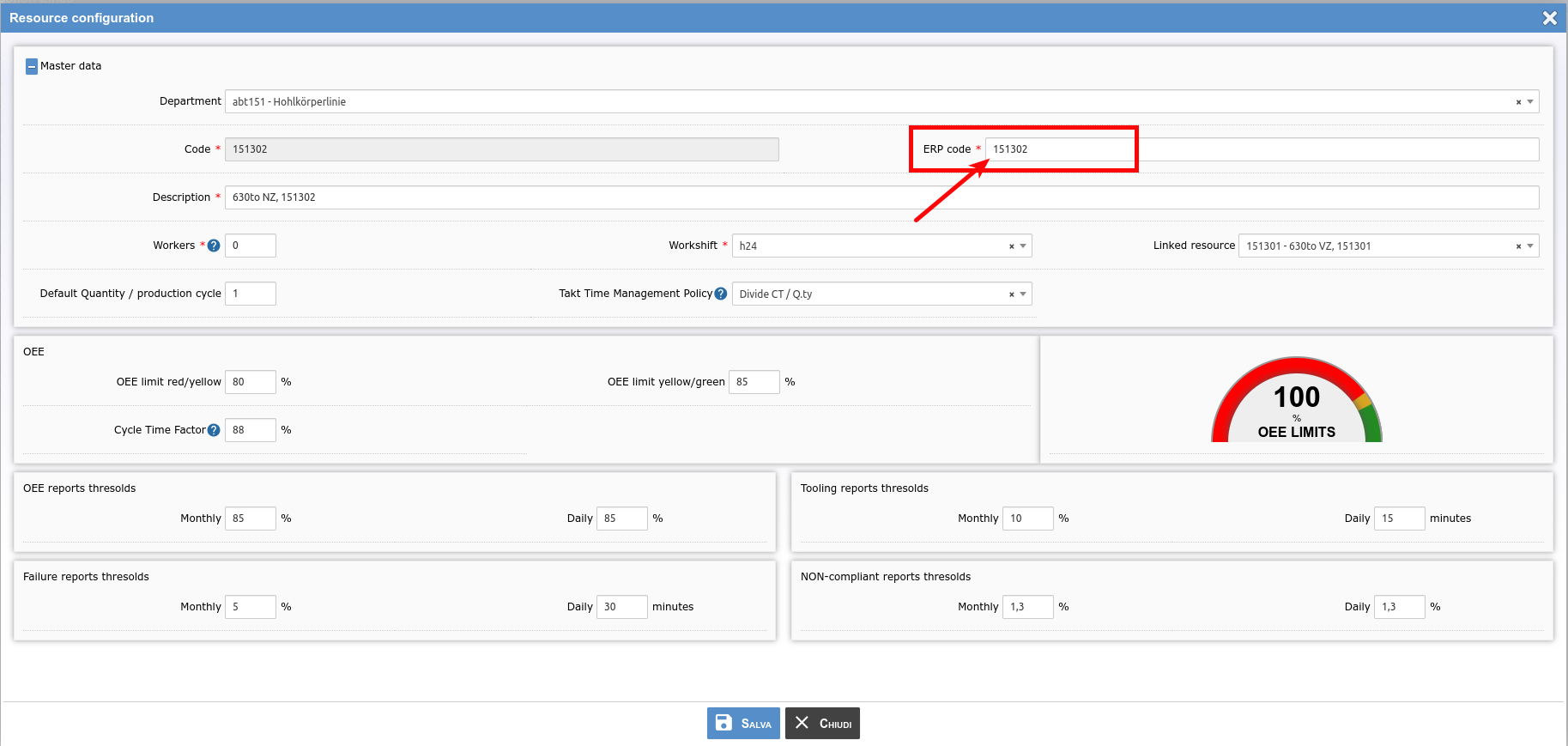
Task: Expand the Takt Time Management Policy dropdown
Action: pyautogui.click(x=1023, y=294)
